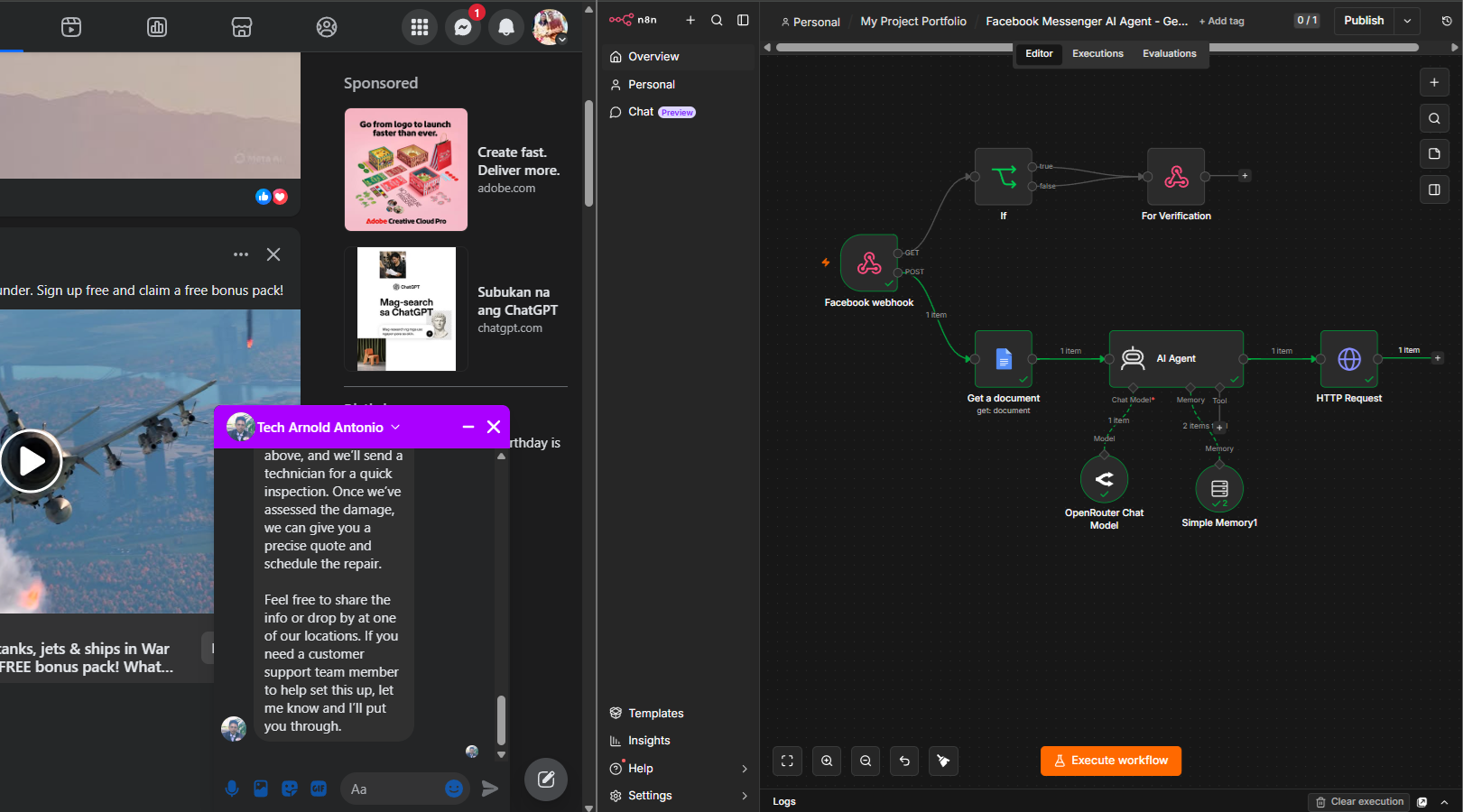Viewport: 1463px width, 812px height.
Task: Select the OpenRouter Chat Model node
Action: tap(1104, 480)
